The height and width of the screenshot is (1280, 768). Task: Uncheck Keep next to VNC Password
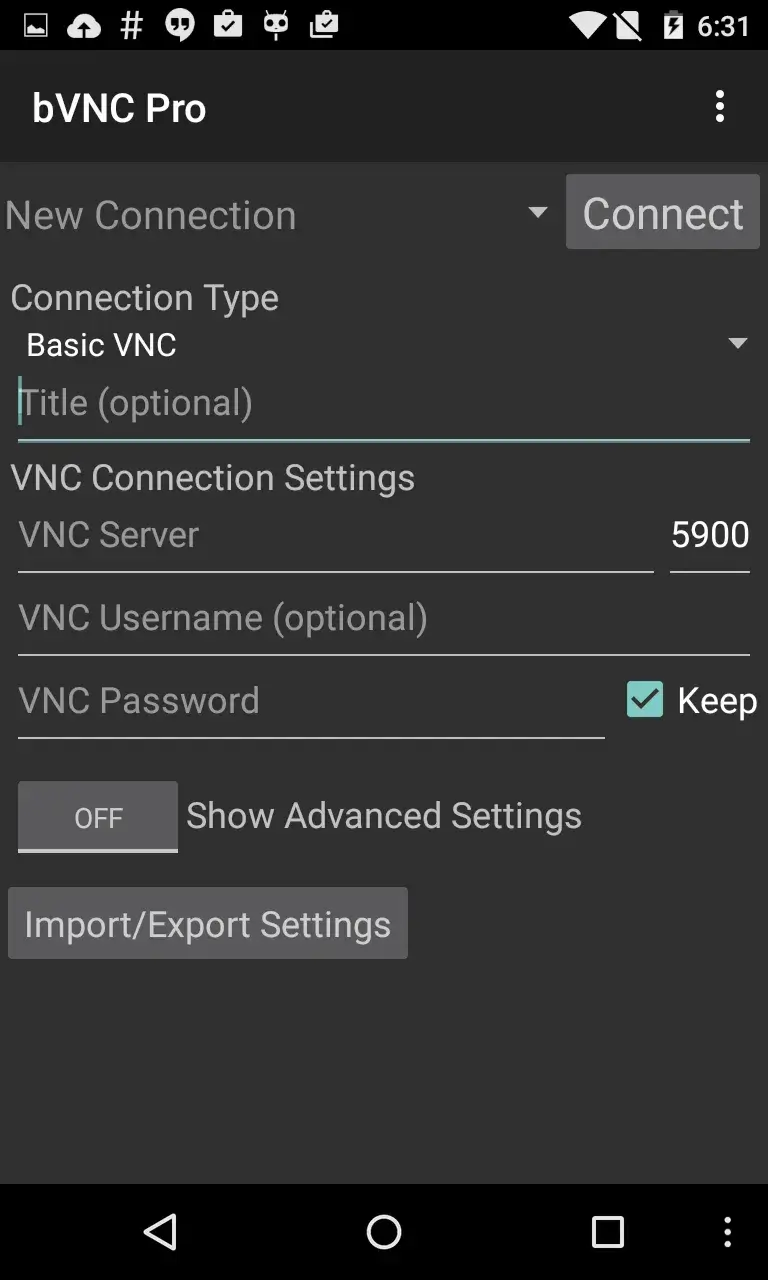(x=644, y=700)
